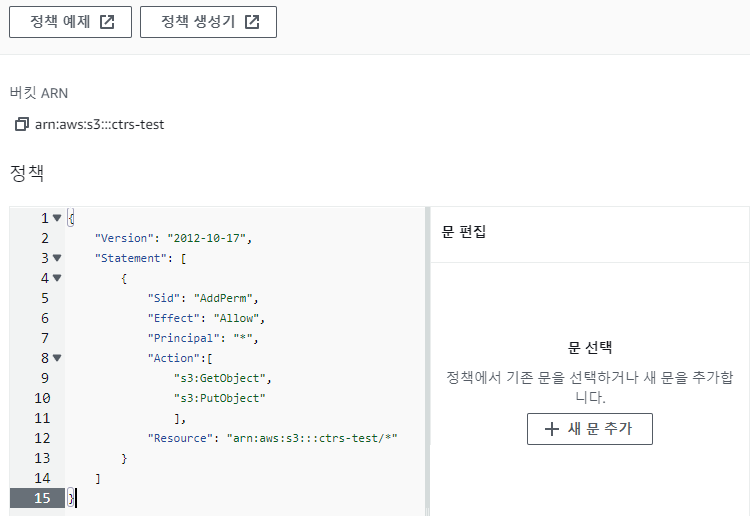Click the 버킷 ARN label

coord(39,93)
